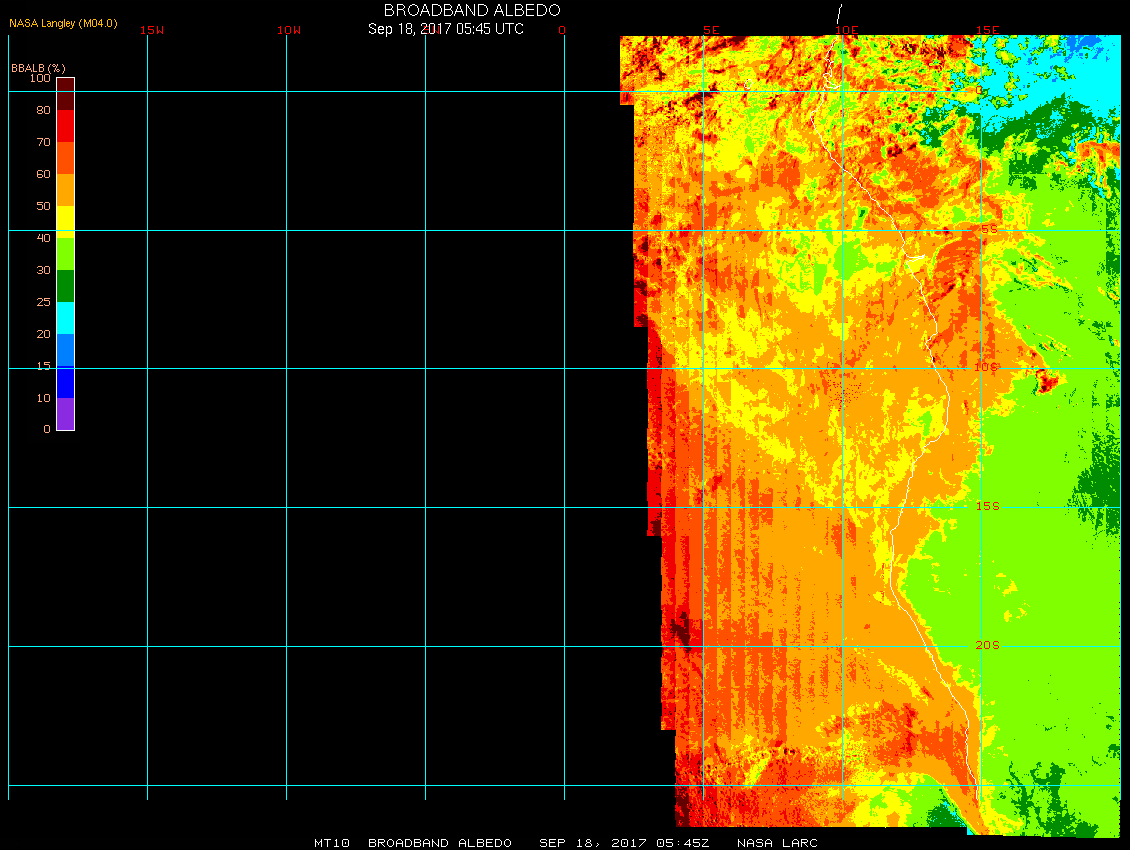Viewport: 1130px width, 850px height.
Task: Choose the bright red 70–80% legend swatch
Action: [65, 126]
